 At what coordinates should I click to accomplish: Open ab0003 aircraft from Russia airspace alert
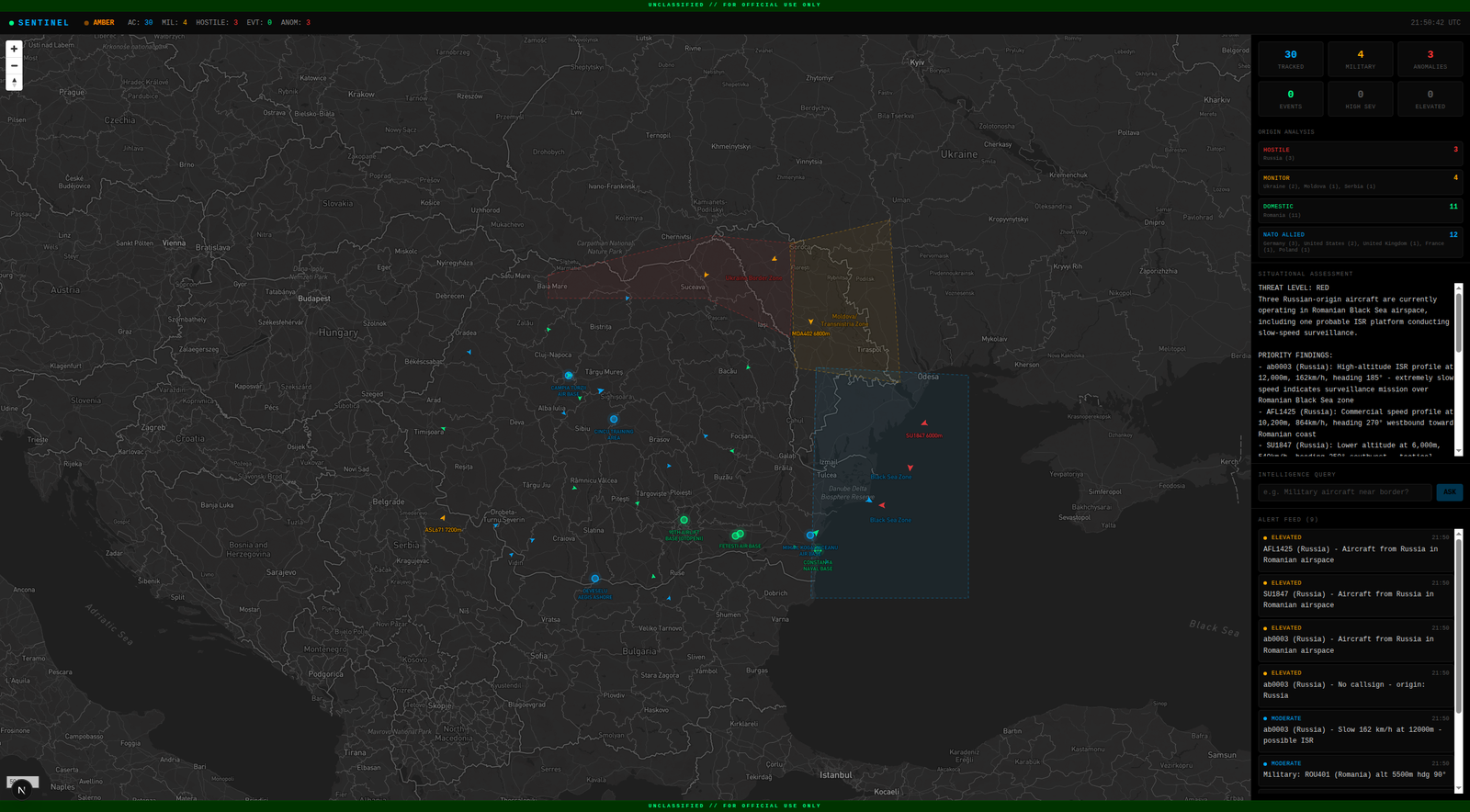(1354, 639)
